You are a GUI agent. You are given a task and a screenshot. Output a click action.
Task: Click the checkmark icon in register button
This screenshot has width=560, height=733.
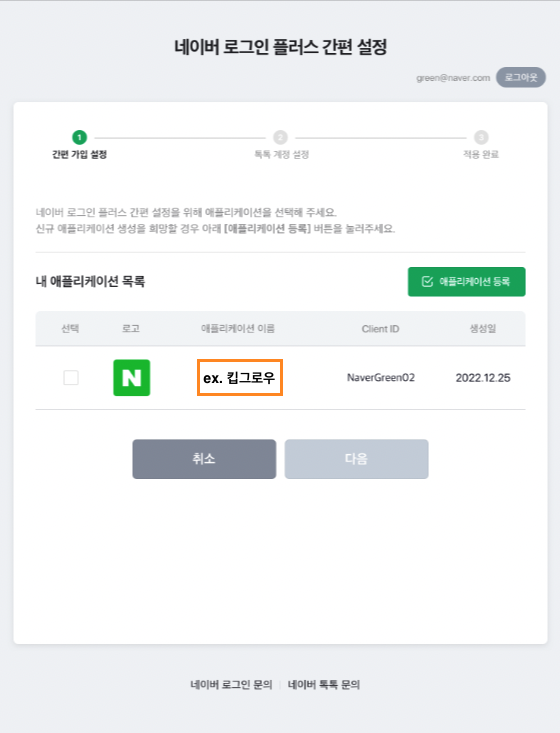coord(427,281)
